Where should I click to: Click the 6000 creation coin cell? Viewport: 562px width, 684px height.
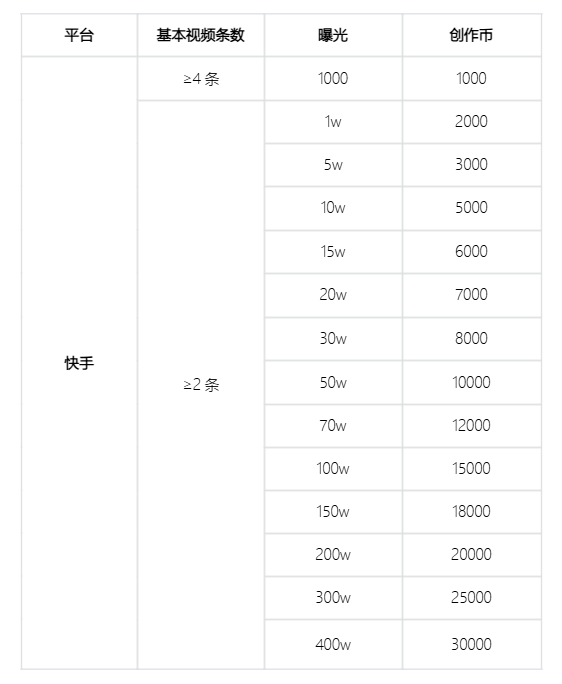(471, 252)
